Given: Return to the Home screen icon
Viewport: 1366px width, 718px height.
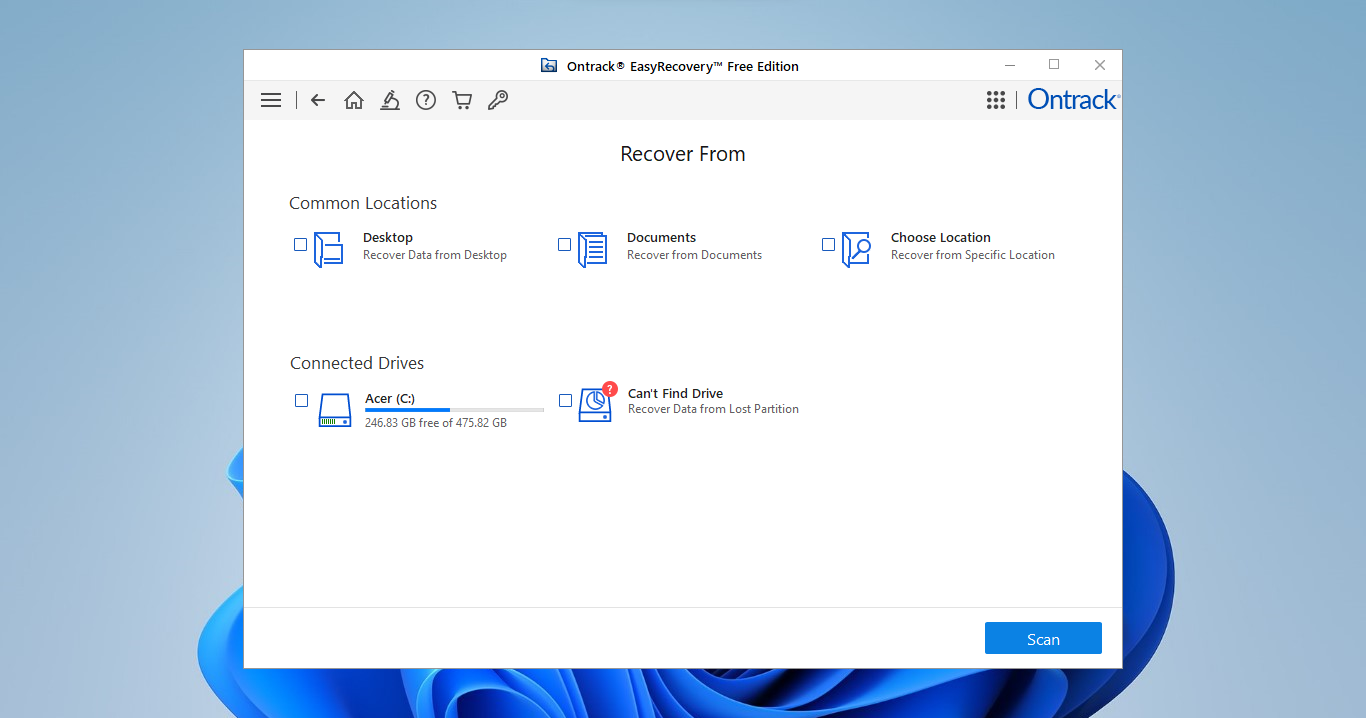Looking at the screenshot, I should (x=353, y=100).
